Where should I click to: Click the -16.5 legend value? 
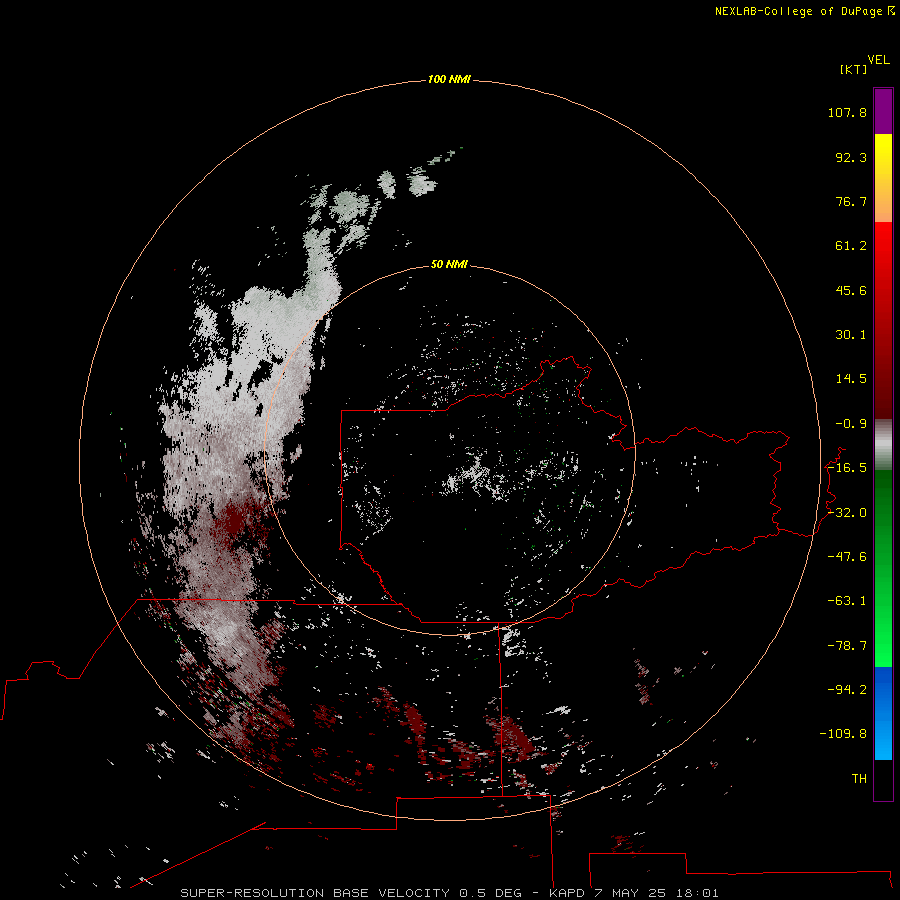tap(847, 468)
